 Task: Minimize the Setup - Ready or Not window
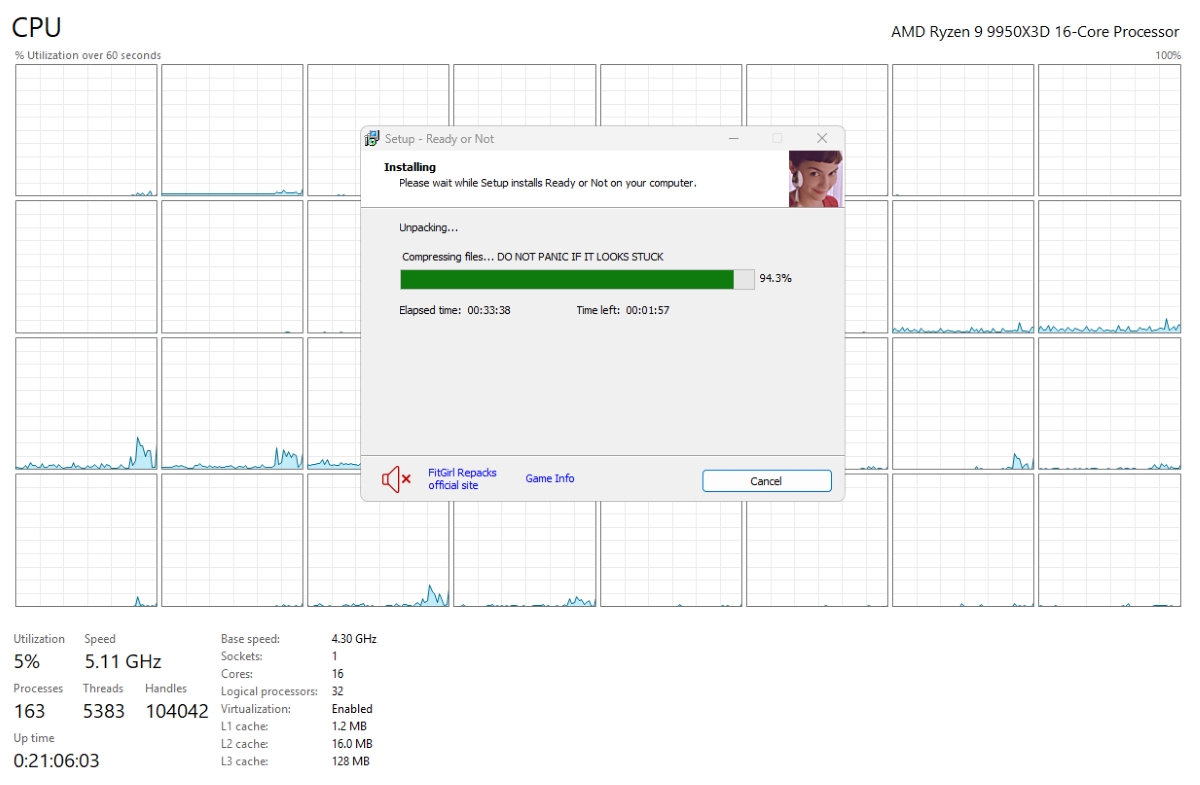734,138
